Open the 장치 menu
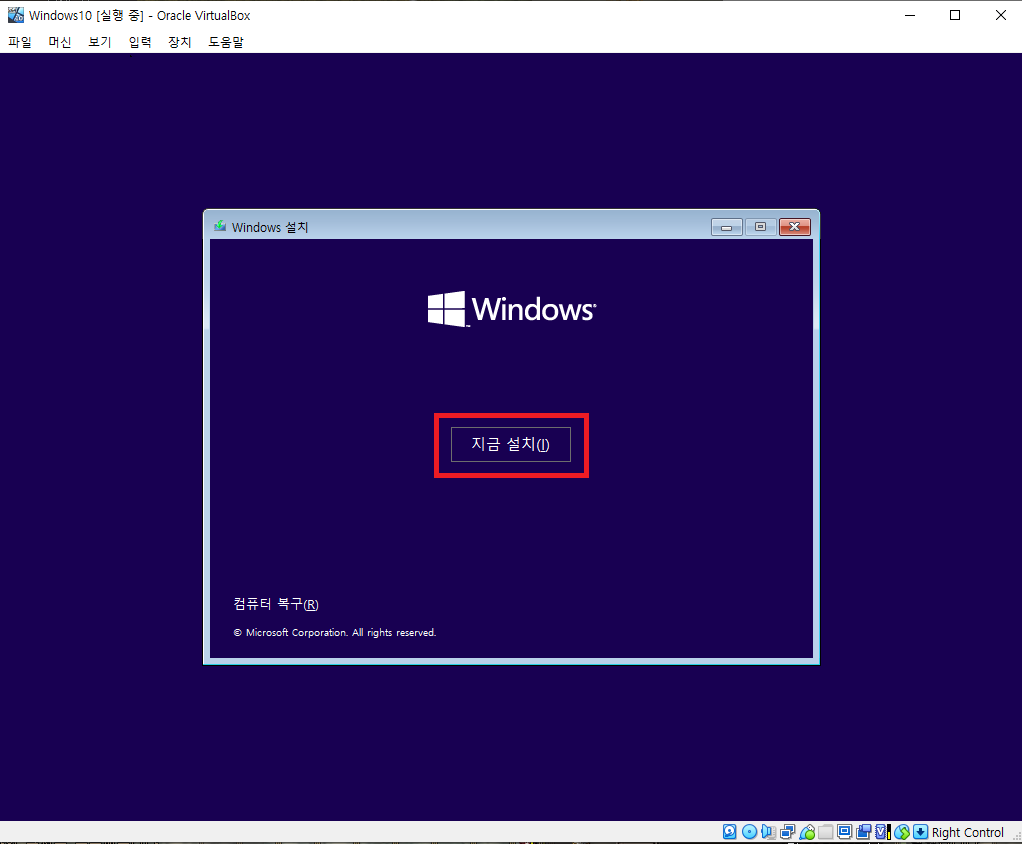Image resolution: width=1022 pixels, height=845 pixels. 179,42
